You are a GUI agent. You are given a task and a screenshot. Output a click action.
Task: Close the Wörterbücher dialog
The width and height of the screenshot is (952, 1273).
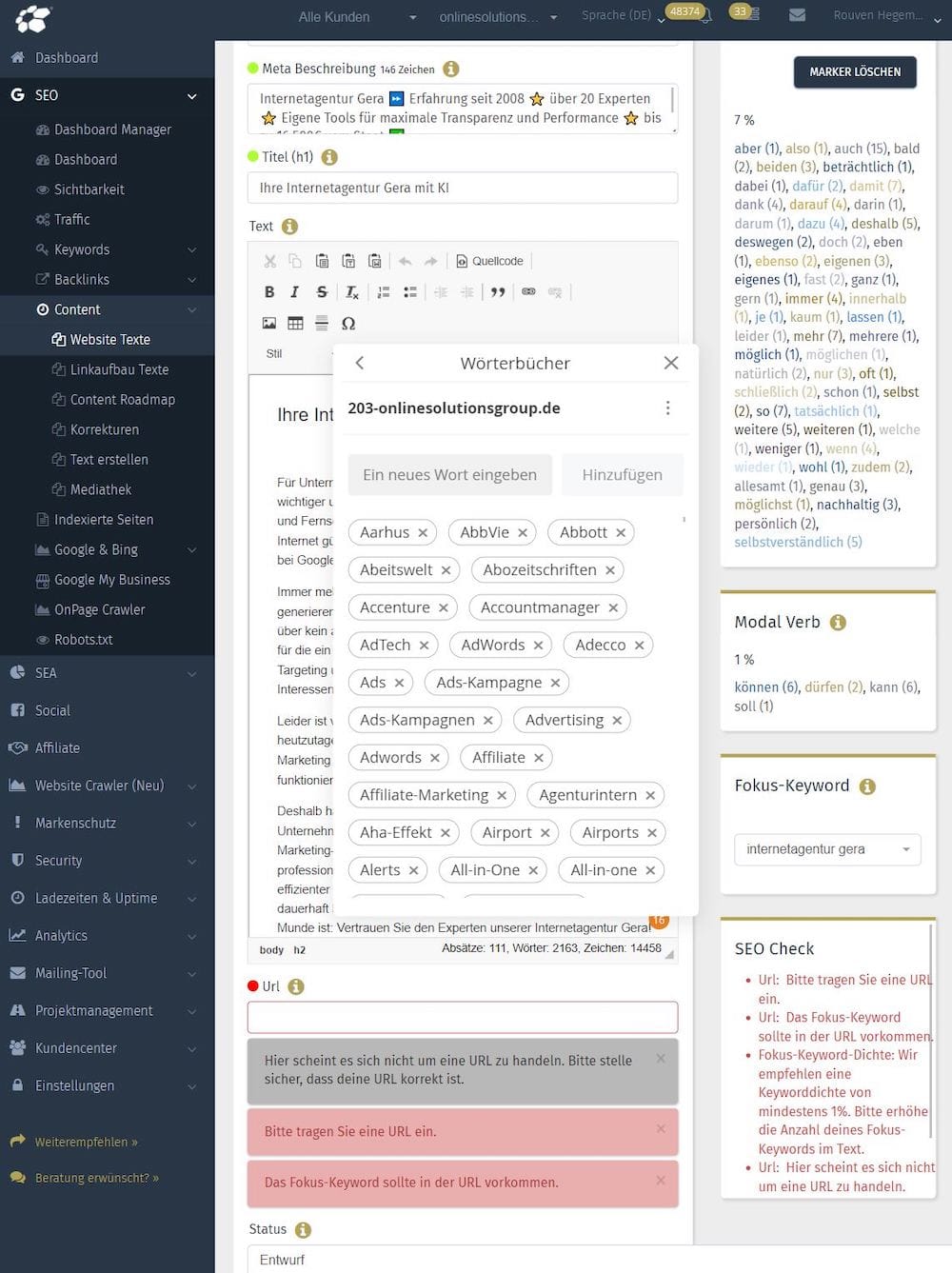(671, 363)
